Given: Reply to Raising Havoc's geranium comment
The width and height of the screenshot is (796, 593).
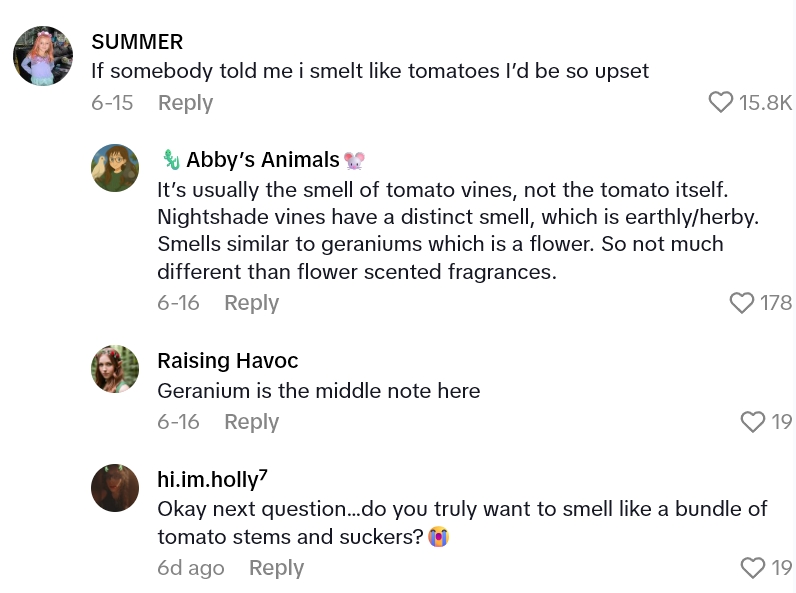Looking at the screenshot, I should coord(251,422).
